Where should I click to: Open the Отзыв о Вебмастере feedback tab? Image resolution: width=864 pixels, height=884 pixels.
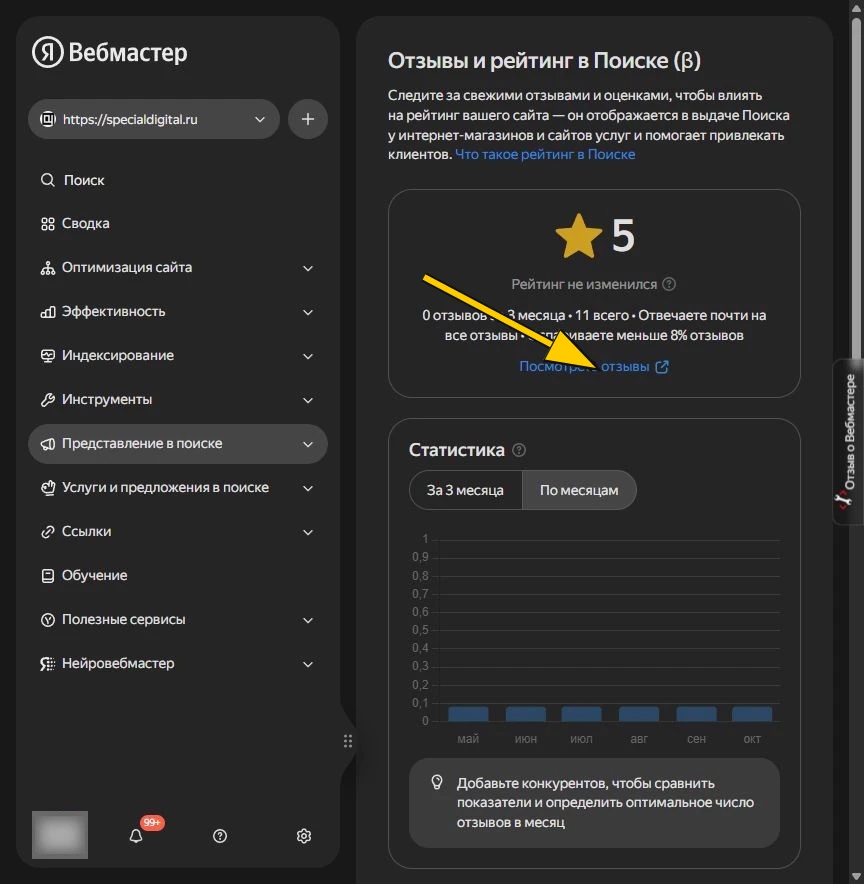849,442
